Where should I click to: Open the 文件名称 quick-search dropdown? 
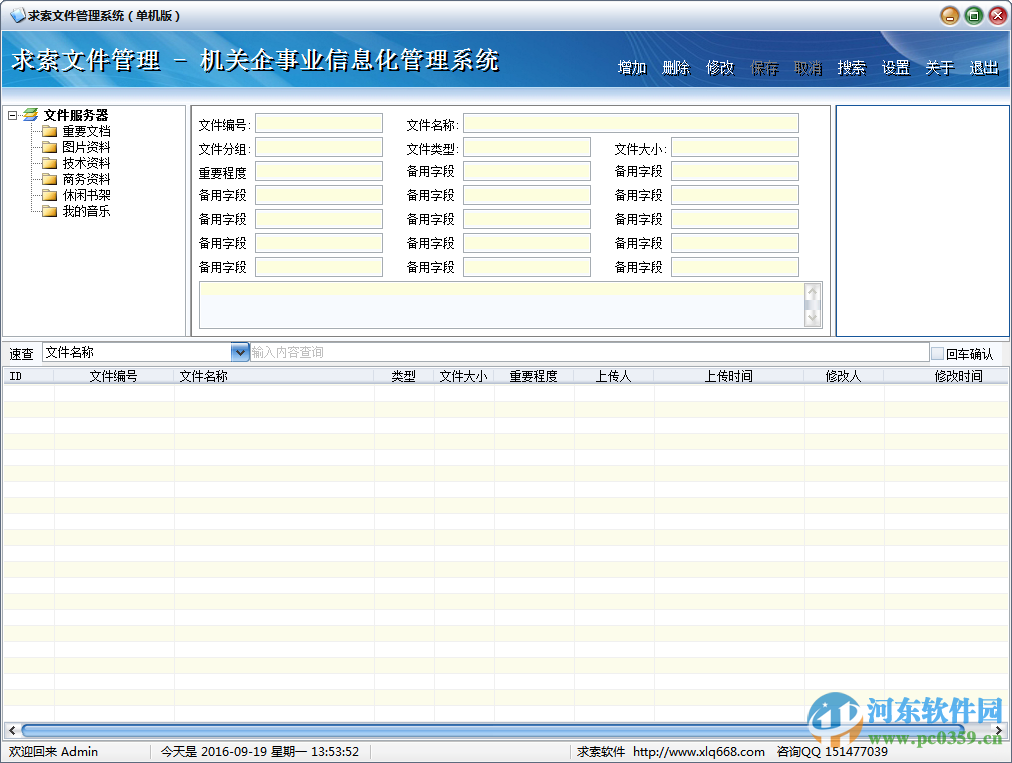239,352
